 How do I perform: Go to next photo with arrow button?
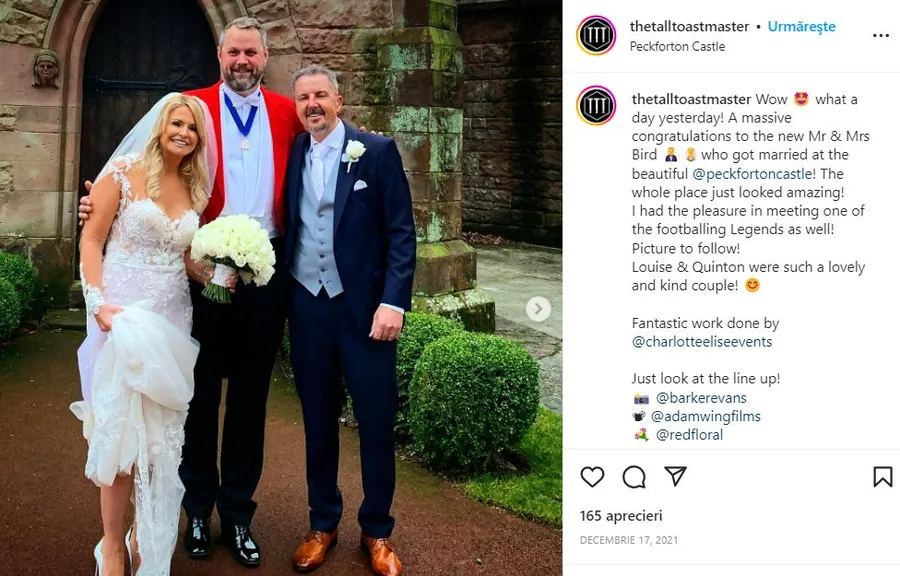coord(538,309)
